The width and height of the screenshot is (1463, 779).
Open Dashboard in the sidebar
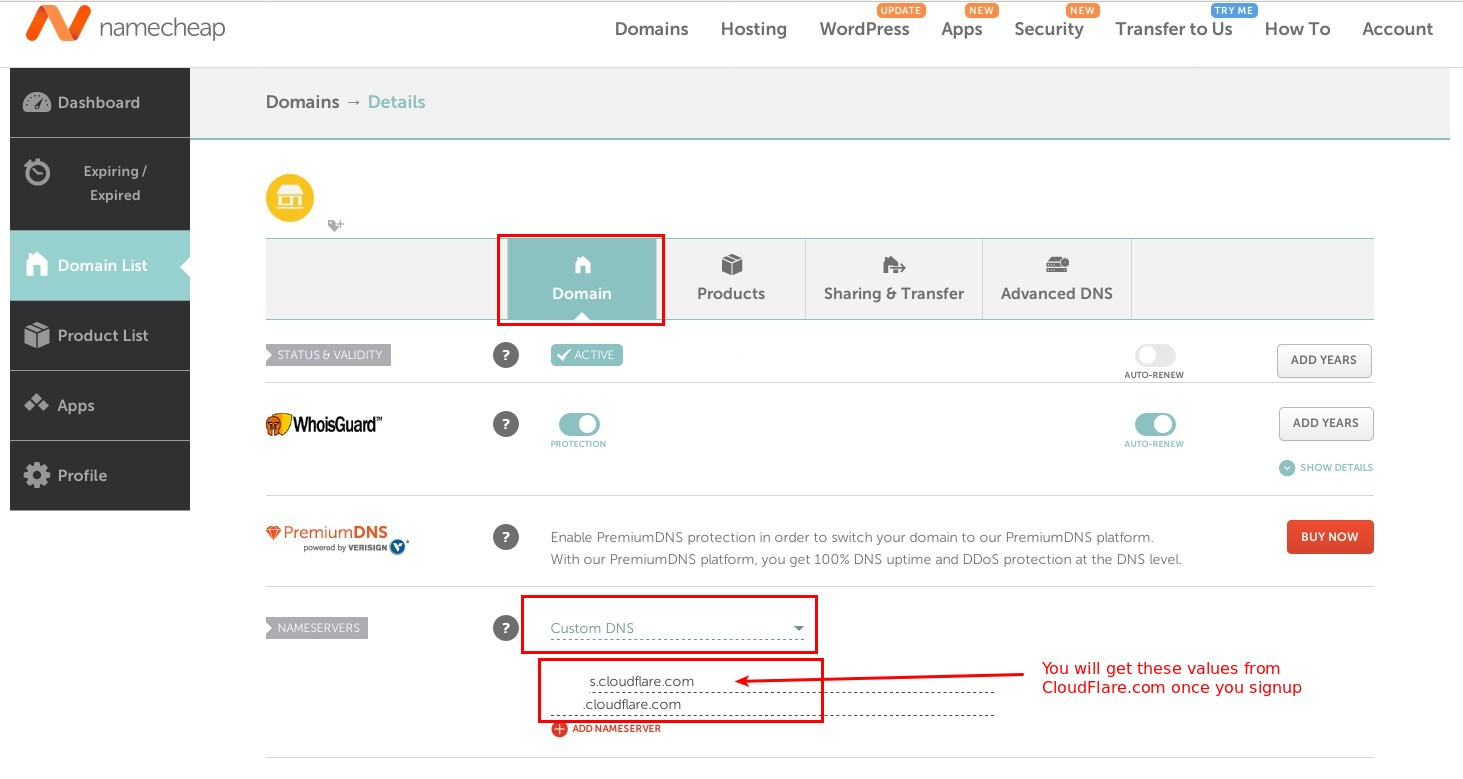[x=100, y=102]
